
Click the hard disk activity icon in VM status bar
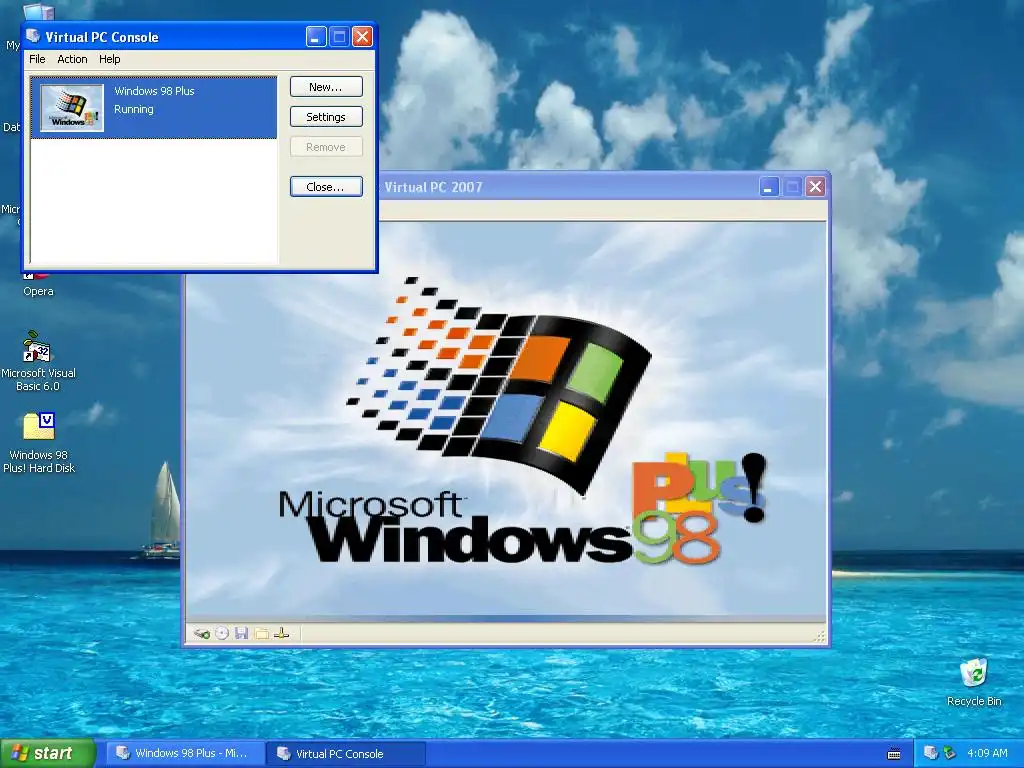click(202, 633)
